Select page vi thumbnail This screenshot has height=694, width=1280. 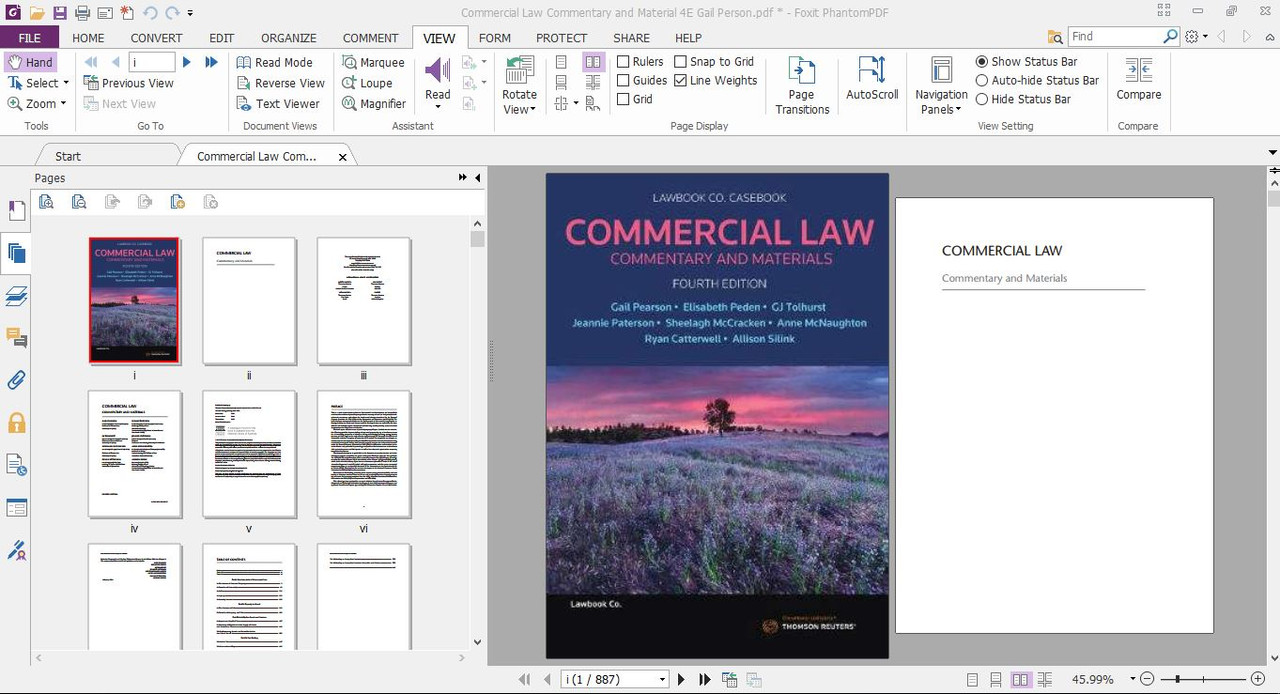point(364,454)
